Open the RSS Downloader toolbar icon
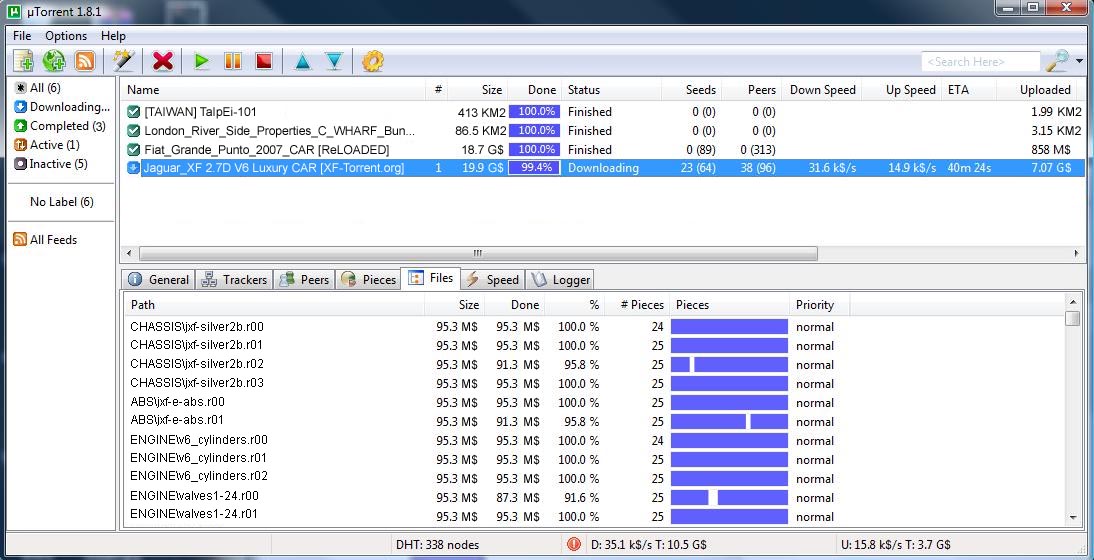Viewport: 1094px width, 560px height. point(85,61)
